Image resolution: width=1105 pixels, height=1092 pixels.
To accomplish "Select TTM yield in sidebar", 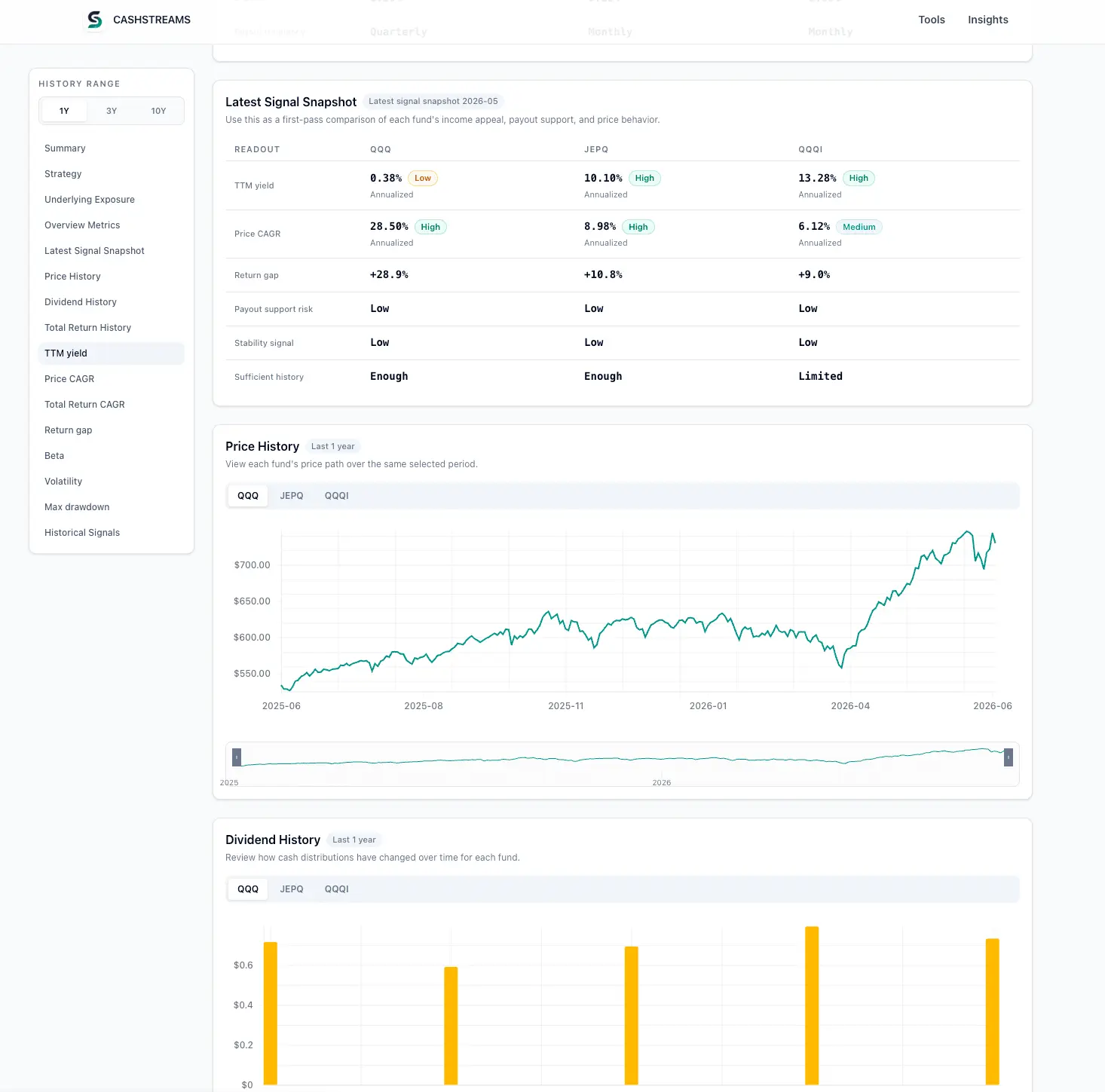I will point(111,353).
